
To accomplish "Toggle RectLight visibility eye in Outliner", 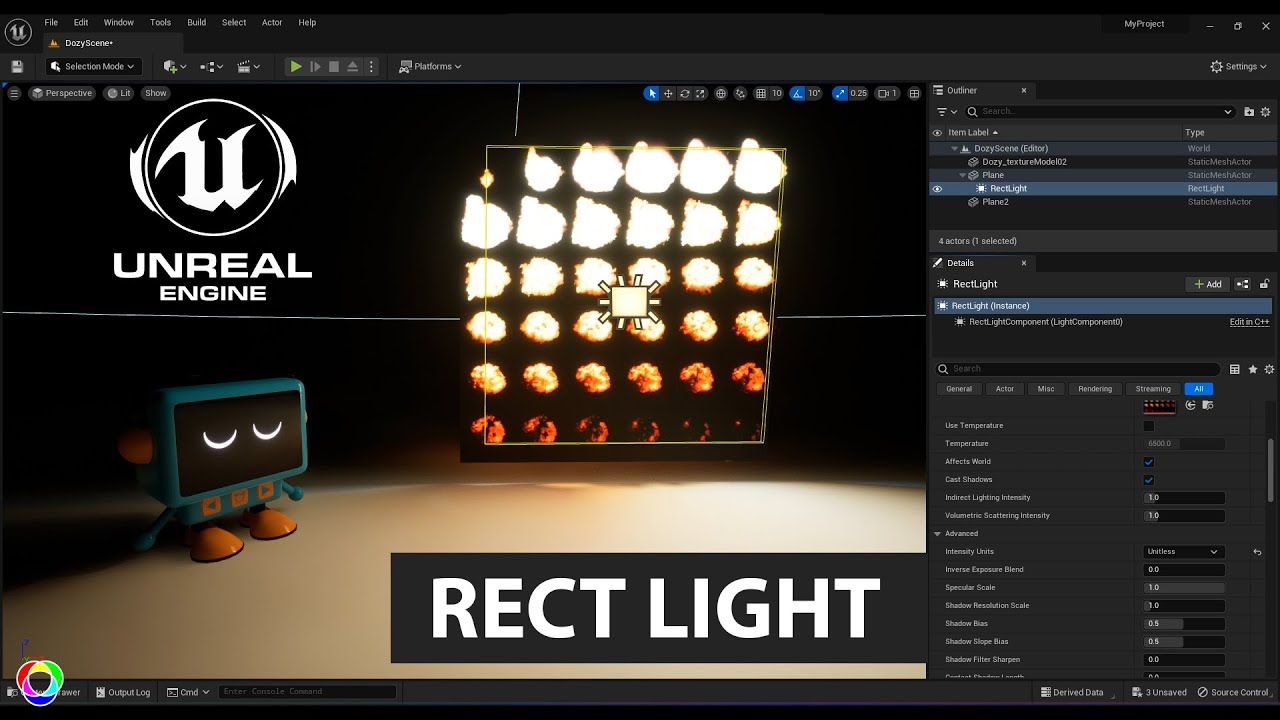I will tap(937, 188).
